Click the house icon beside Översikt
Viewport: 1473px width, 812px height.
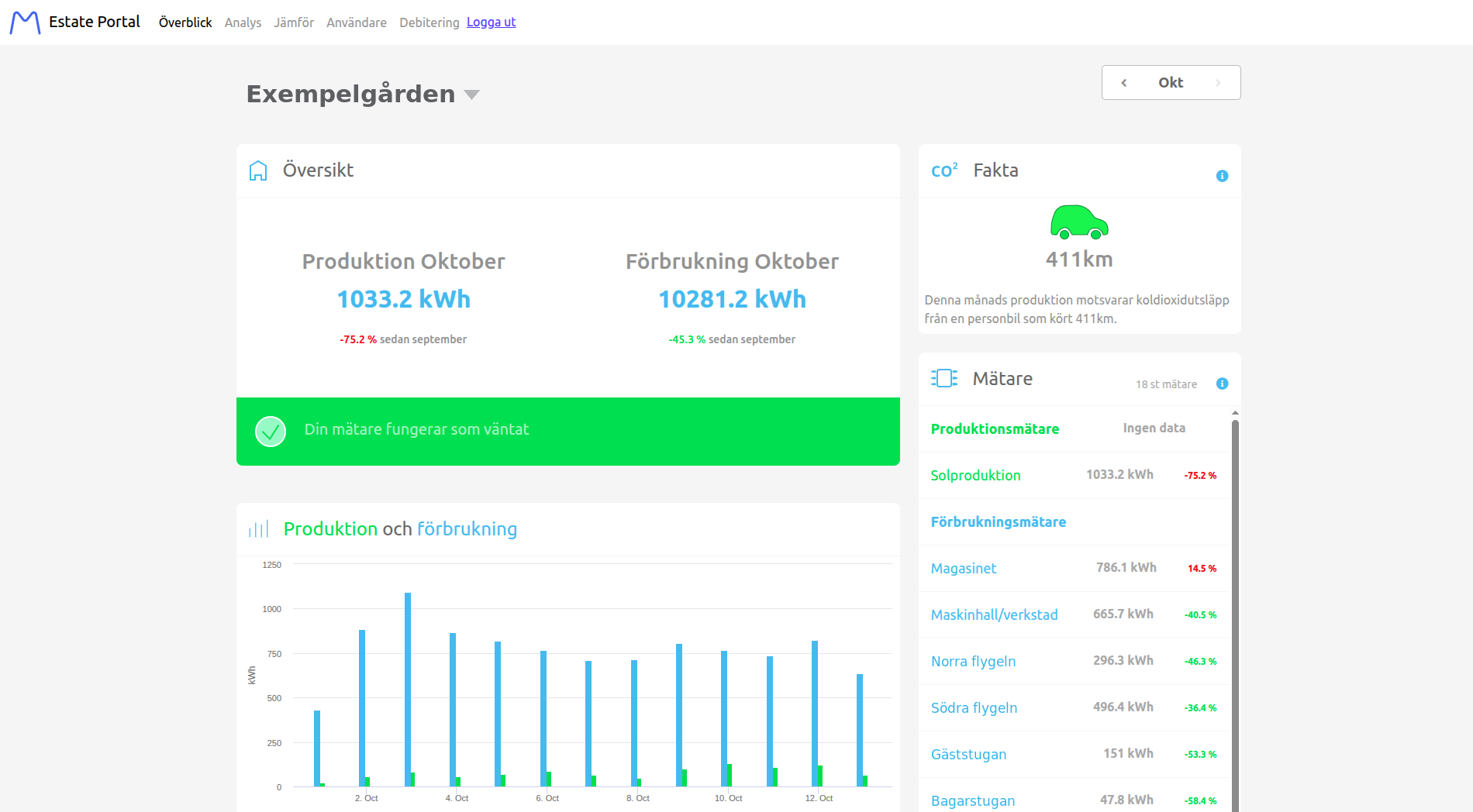[258, 170]
